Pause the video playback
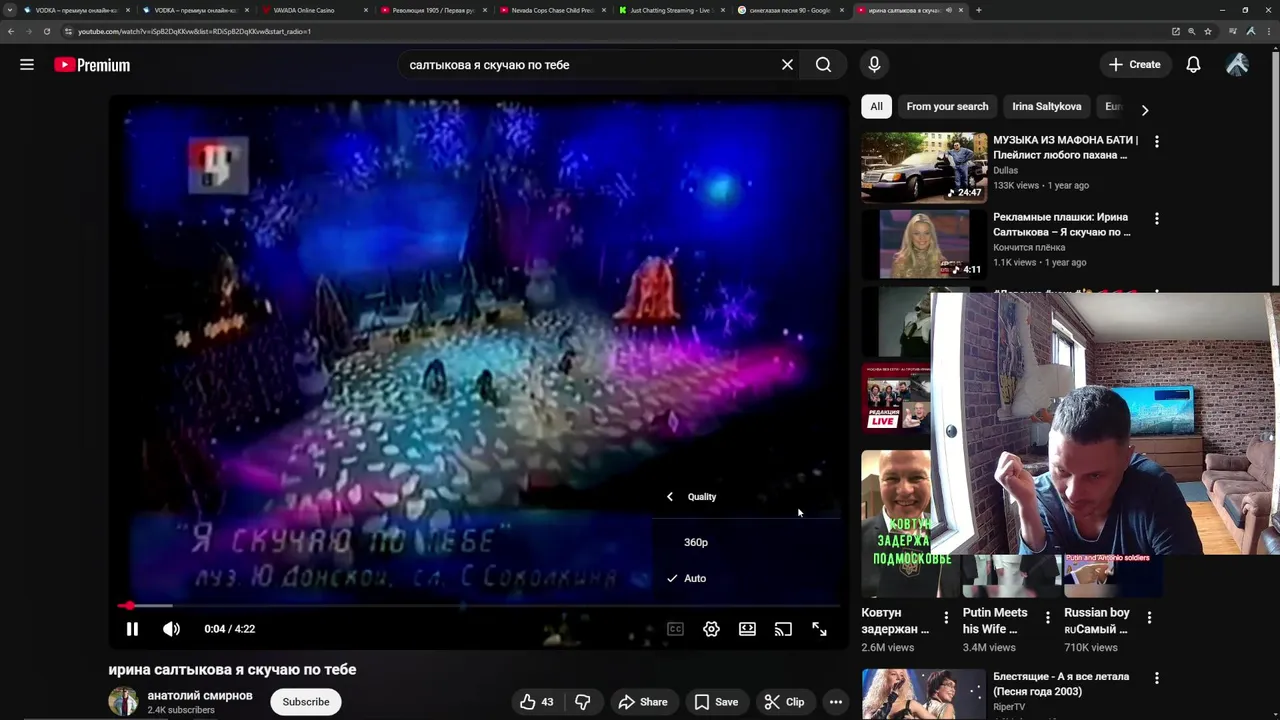This screenshot has height=720, width=1280. click(x=132, y=629)
